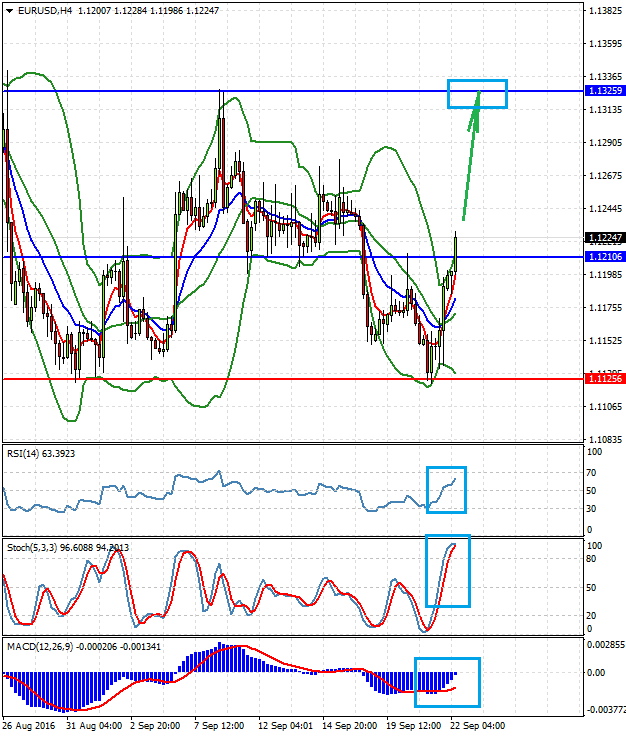Click the 70 level on RSI scale
This screenshot has width=626, height=737.
(x=591, y=471)
